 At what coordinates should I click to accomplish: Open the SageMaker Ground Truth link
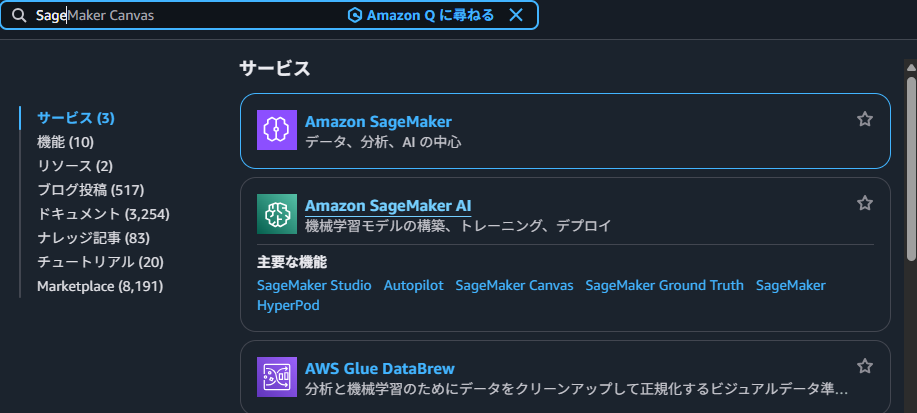[664, 285]
